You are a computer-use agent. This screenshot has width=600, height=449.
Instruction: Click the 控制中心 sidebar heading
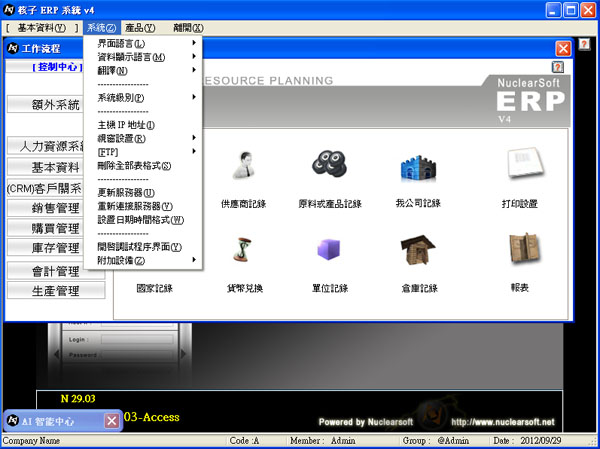pos(57,67)
